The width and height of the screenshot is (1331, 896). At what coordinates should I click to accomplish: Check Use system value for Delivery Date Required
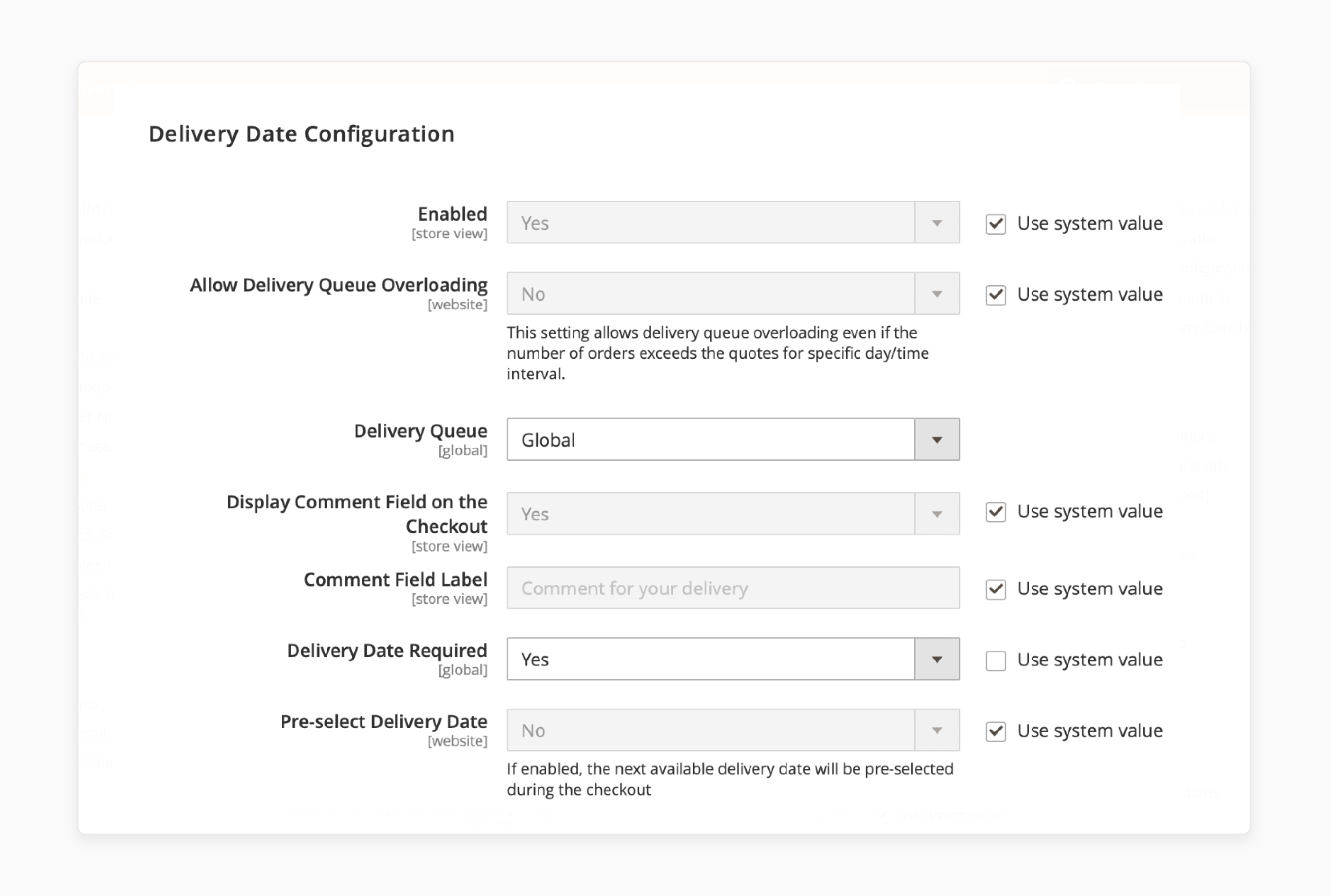(x=995, y=660)
